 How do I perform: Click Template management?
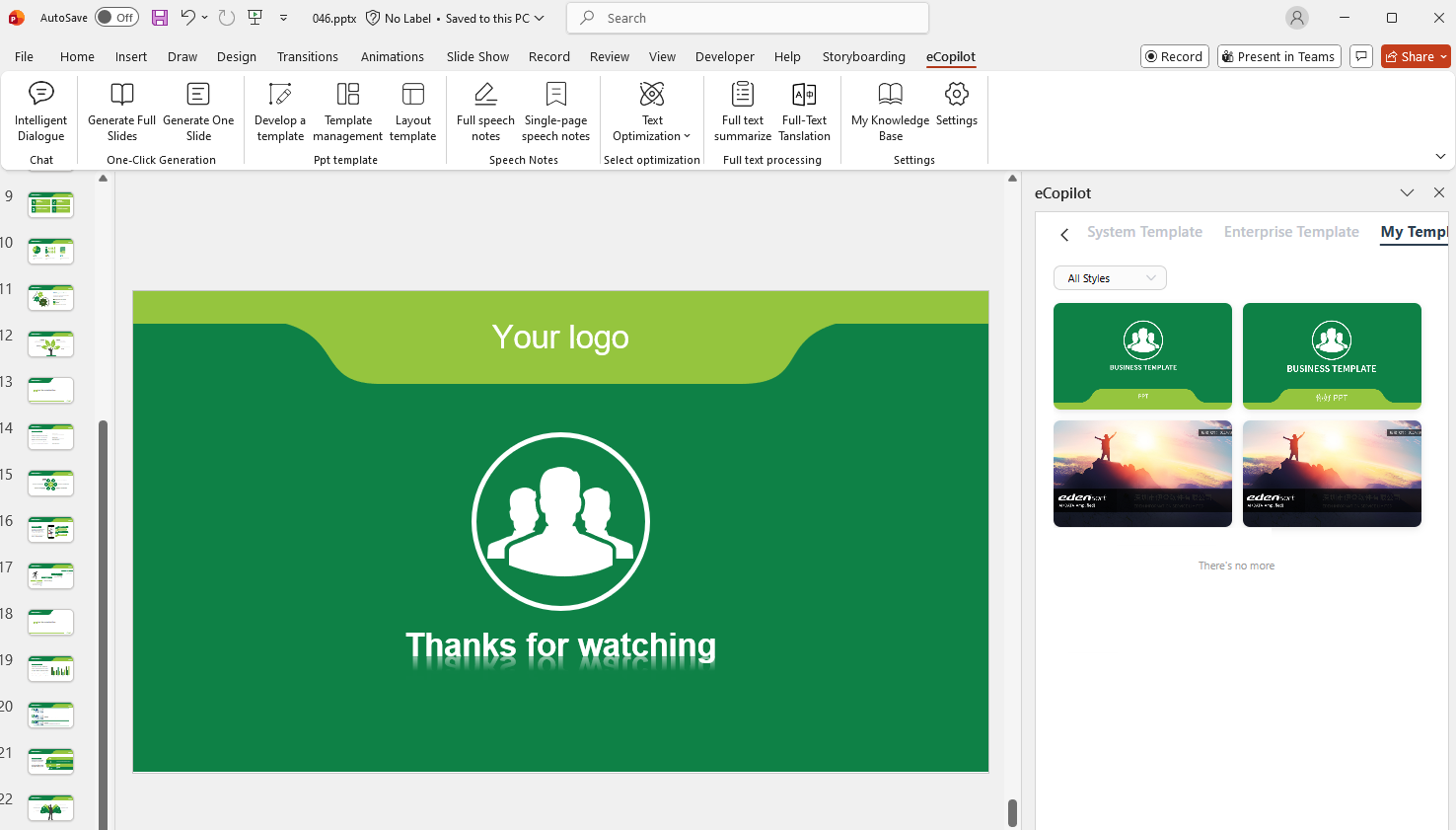tap(347, 112)
